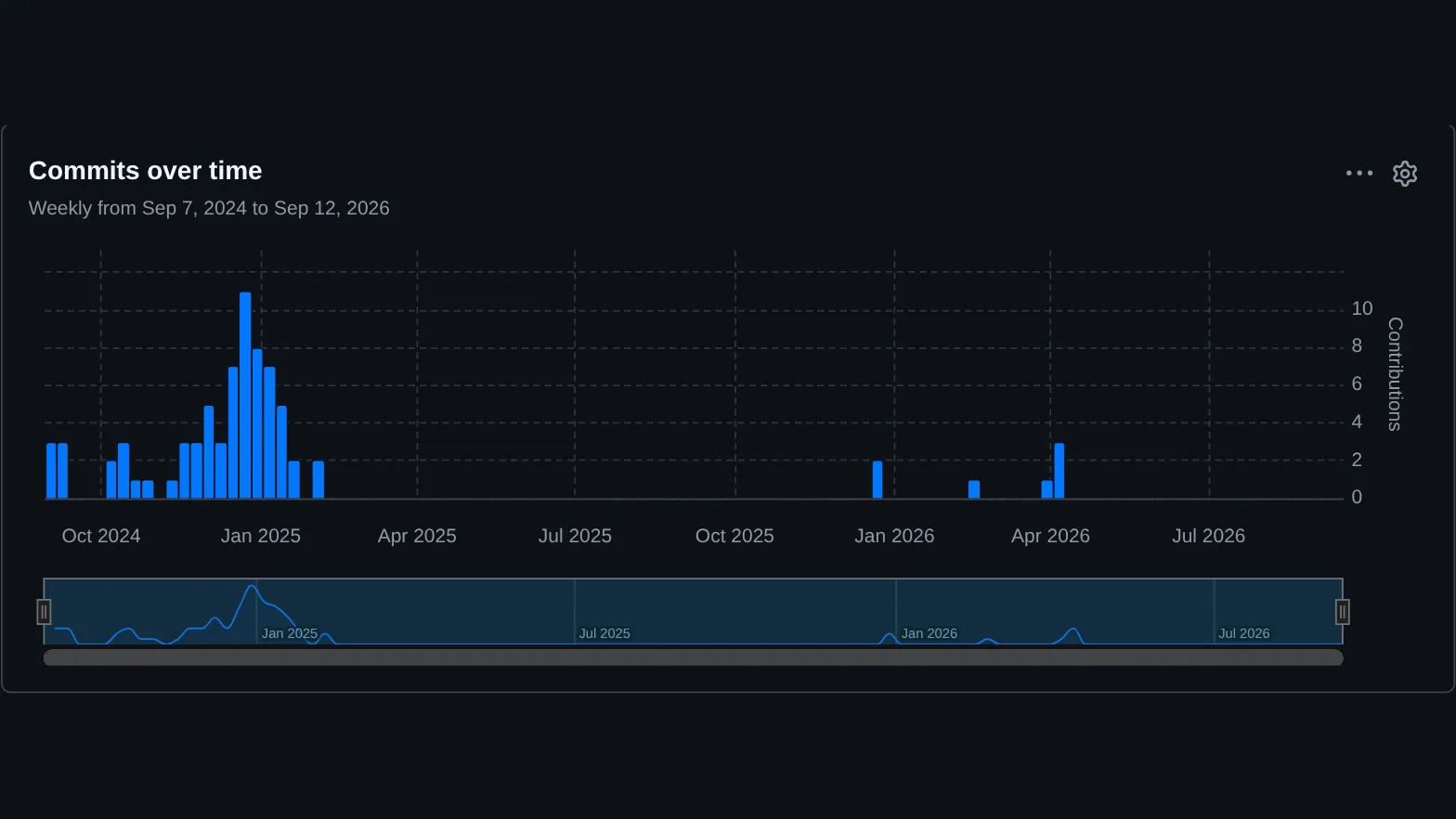Screen dimensions: 1456x819
Task: Click the 'Jul 2025' label in the navigator
Action: [604, 633]
